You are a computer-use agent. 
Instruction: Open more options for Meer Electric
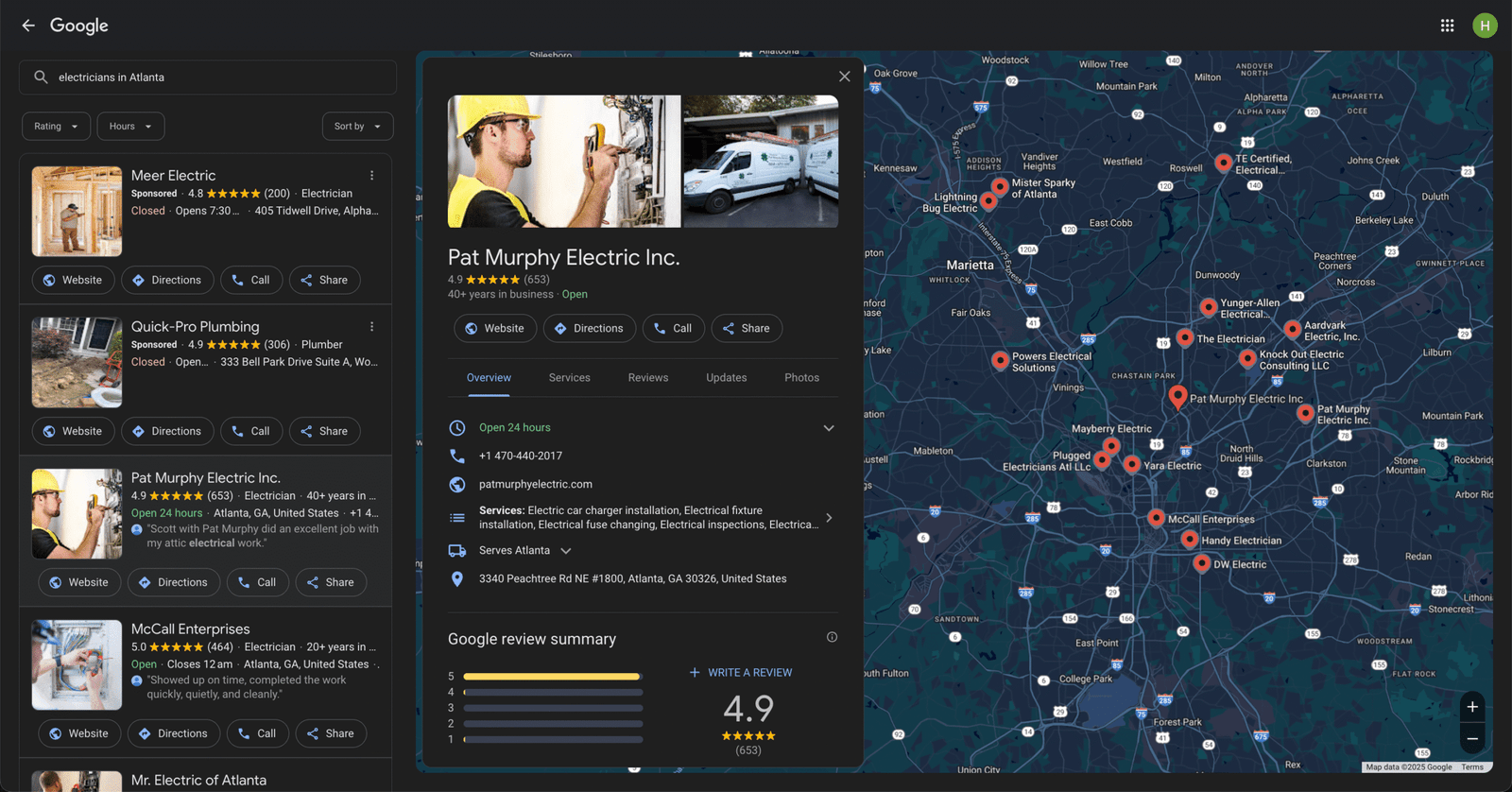[372, 176]
